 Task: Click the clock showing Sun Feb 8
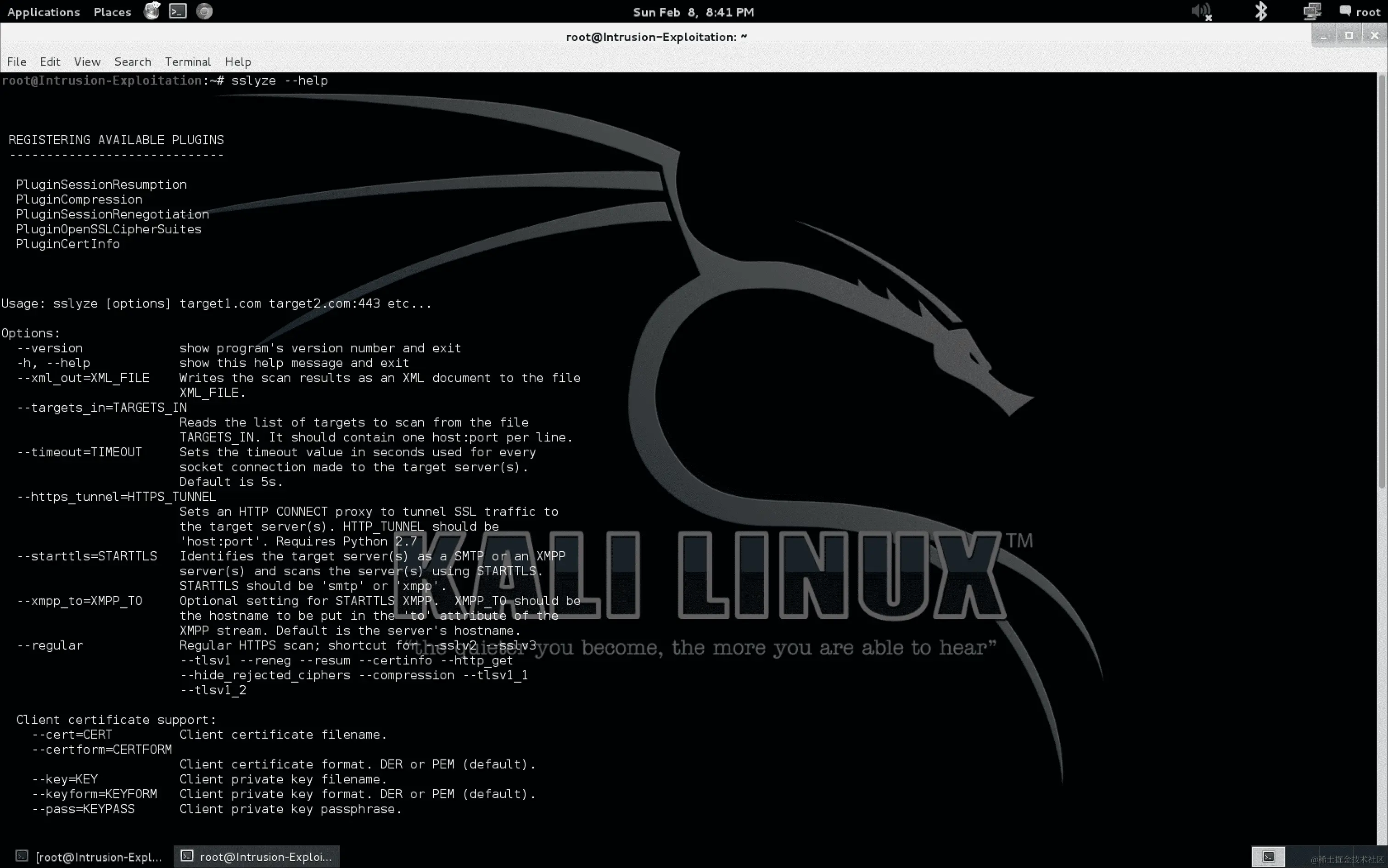pyautogui.click(x=694, y=12)
